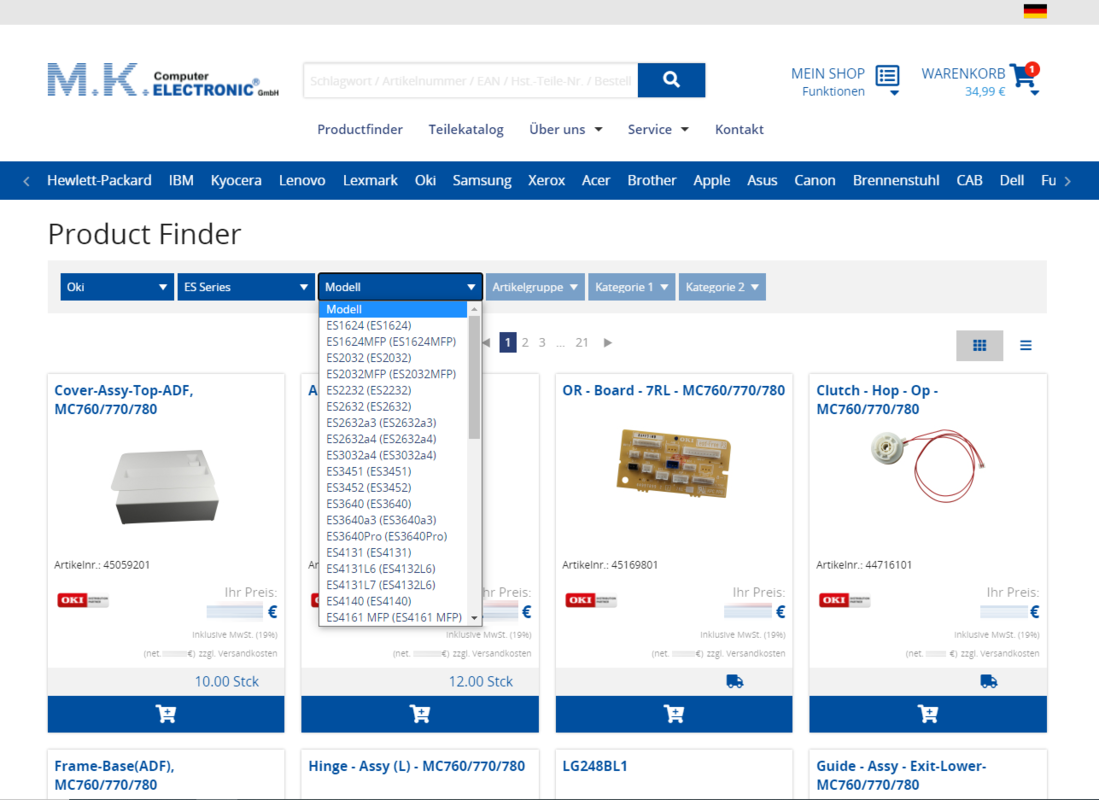The width and height of the screenshot is (1099, 800).
Task: Click the M.K Computer Electronic logo
Action: point(163,81)
